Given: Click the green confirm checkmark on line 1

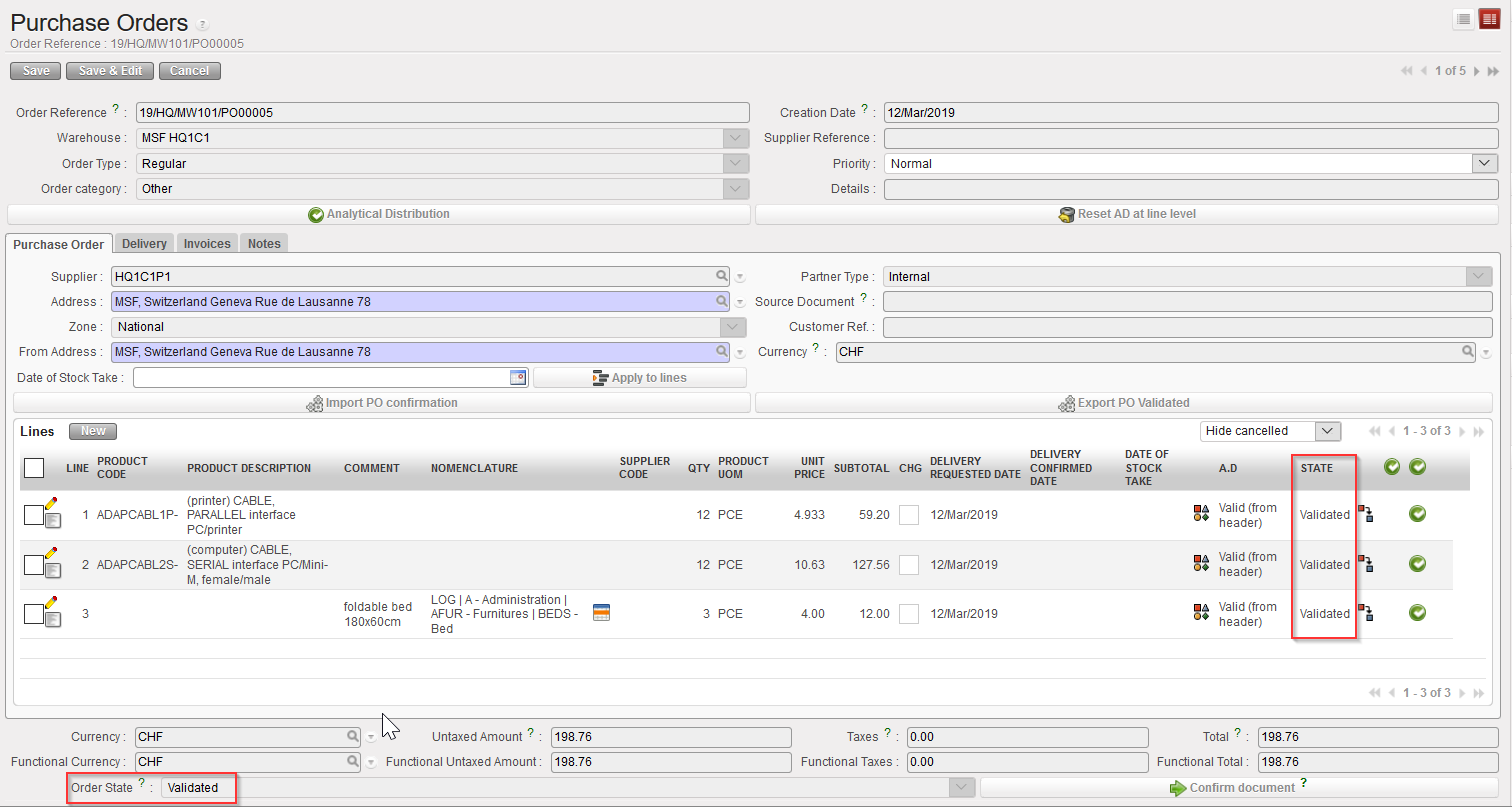Looking at the screenshot, I should click(x=1417, y=514).
